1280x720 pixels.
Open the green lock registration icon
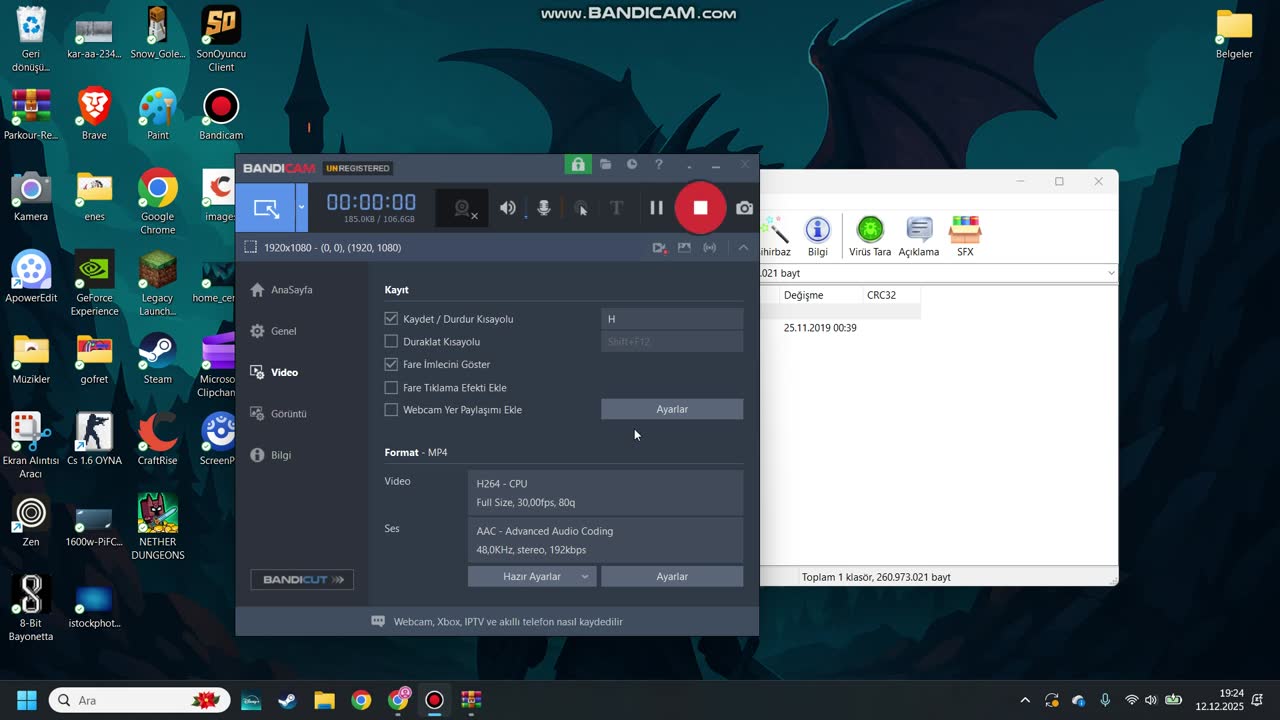point(577,165)
